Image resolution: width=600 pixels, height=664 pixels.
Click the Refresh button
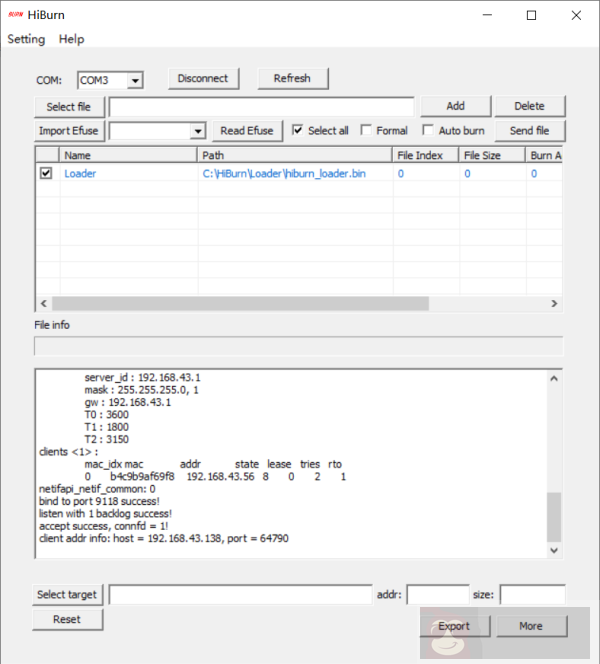tap(292, 78)
